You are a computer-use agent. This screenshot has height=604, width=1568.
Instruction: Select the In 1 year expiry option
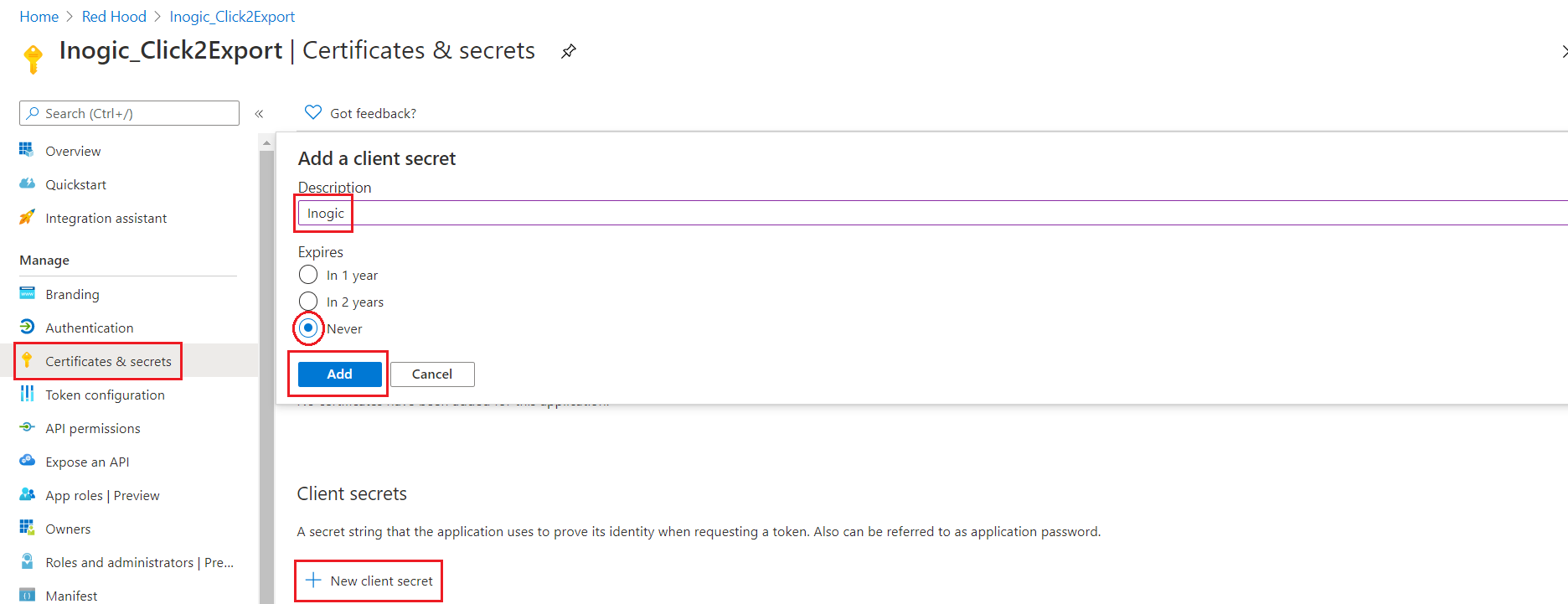tap(308, 275)
